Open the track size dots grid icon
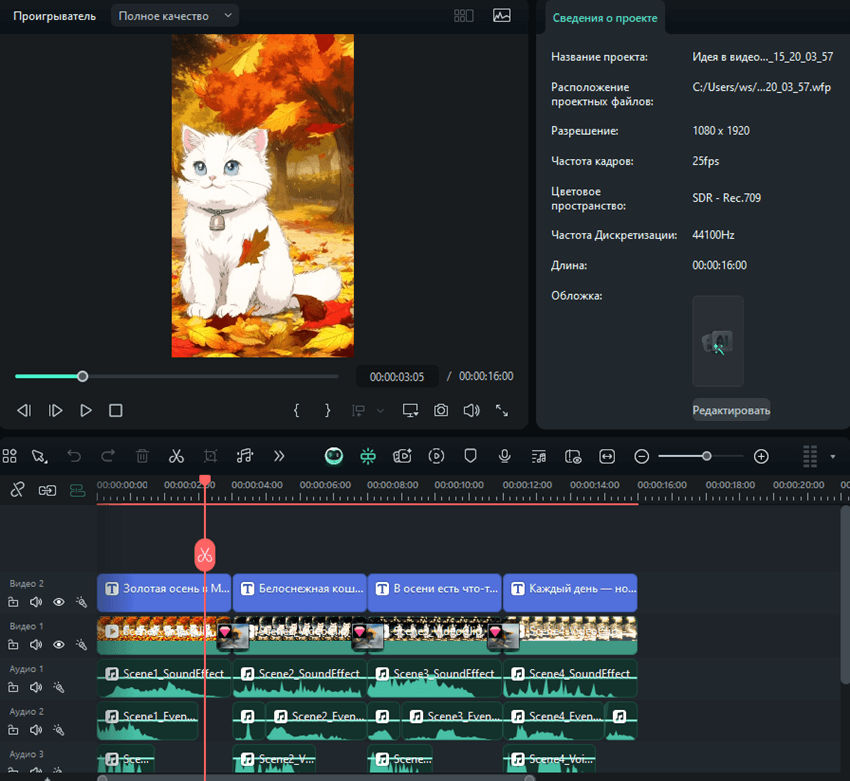 (x=810, y=456)
